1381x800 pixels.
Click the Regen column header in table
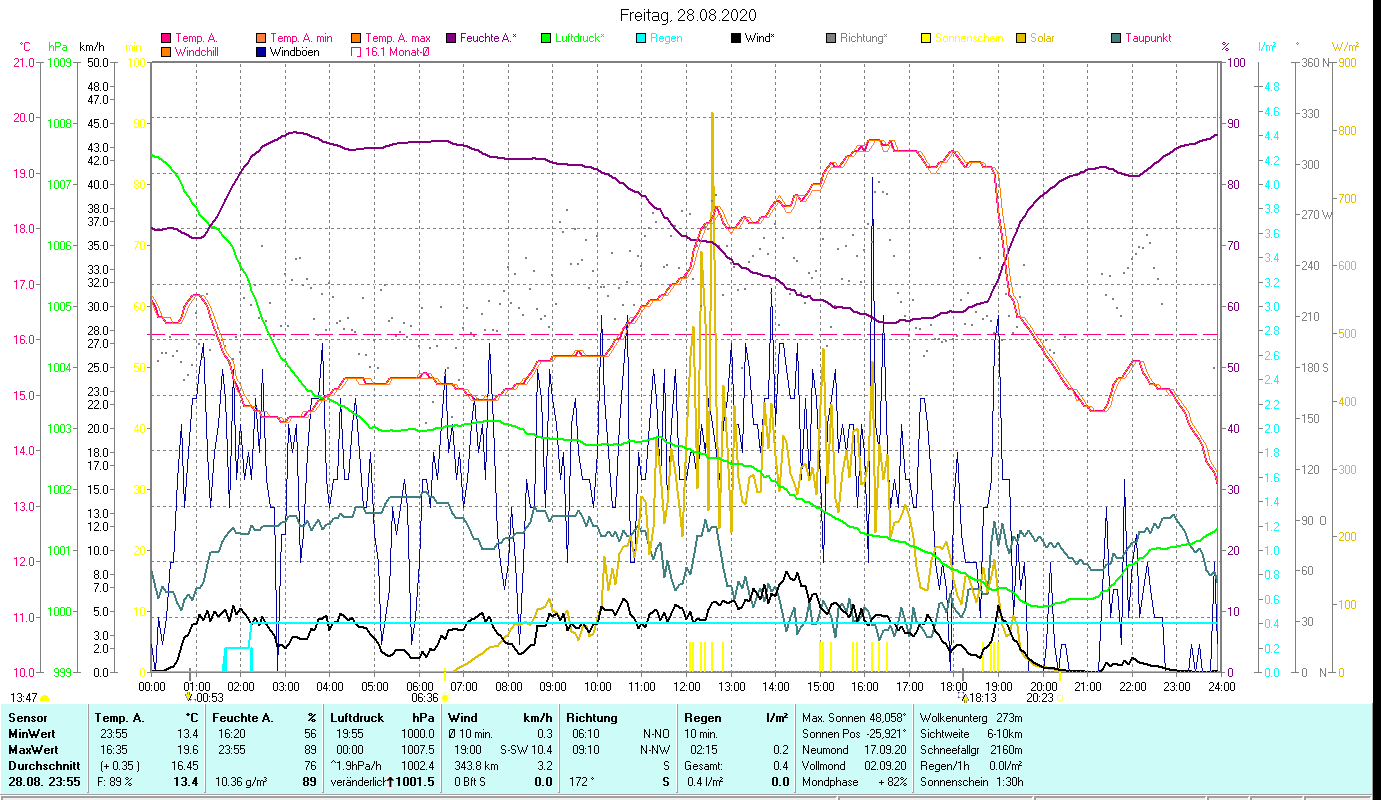click(704, 718)
